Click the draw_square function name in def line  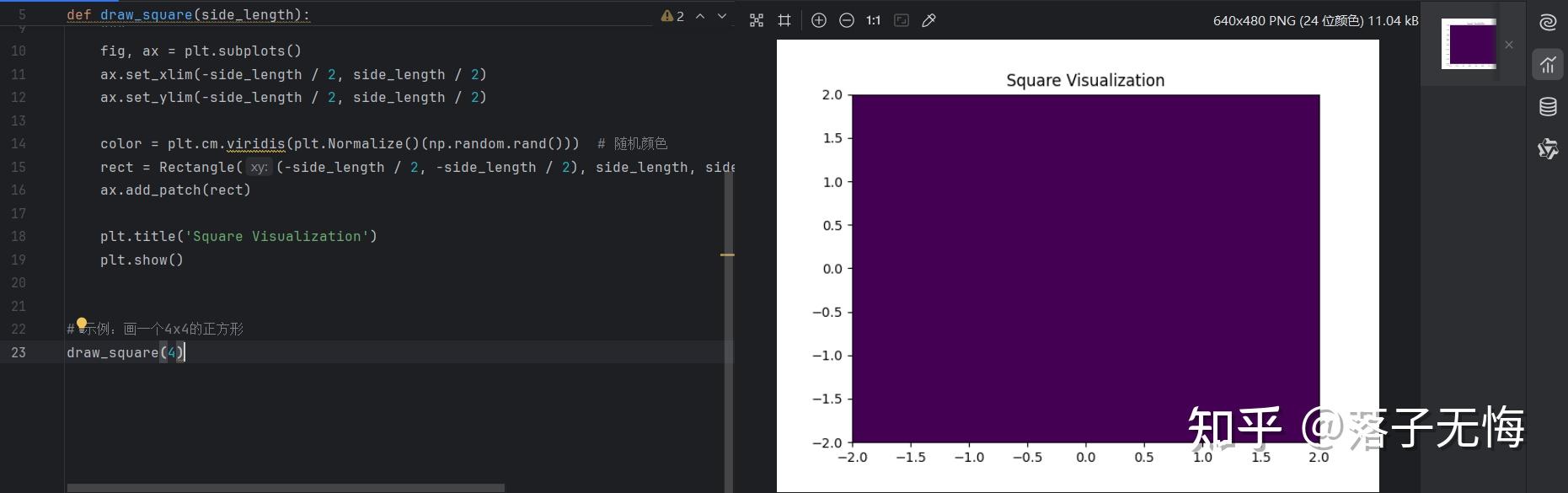(147, 14)
